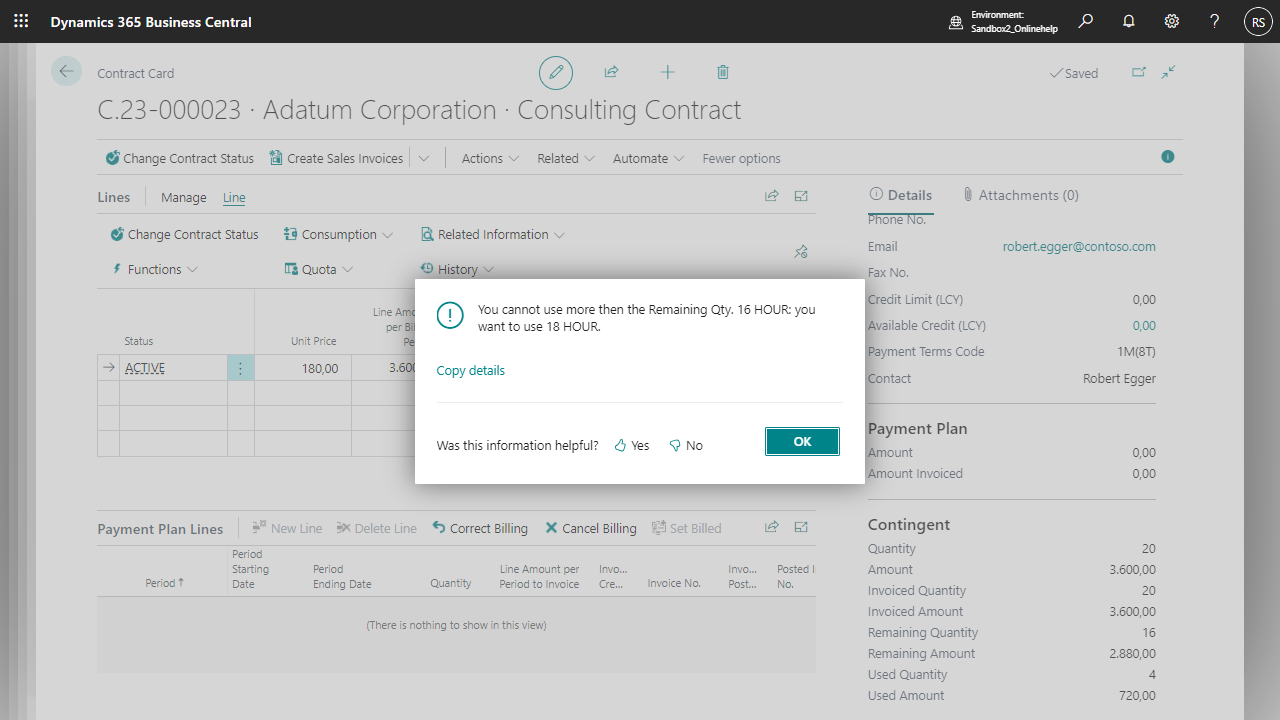Open the Consumption dropdown
1280x720 pixels.
tap(338, 234)
